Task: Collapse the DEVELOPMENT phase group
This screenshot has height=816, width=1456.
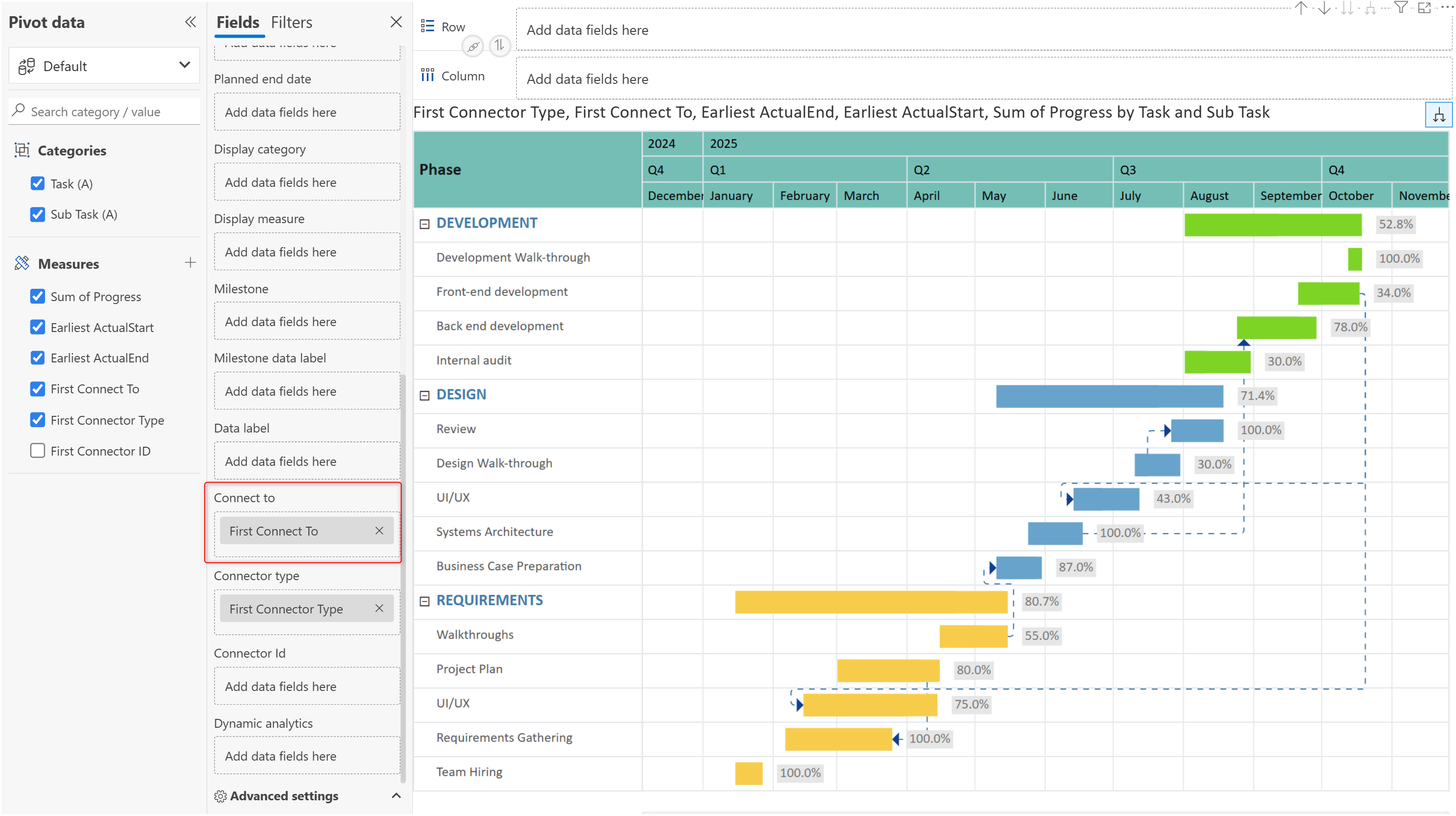Action: [x=425, y=224]
